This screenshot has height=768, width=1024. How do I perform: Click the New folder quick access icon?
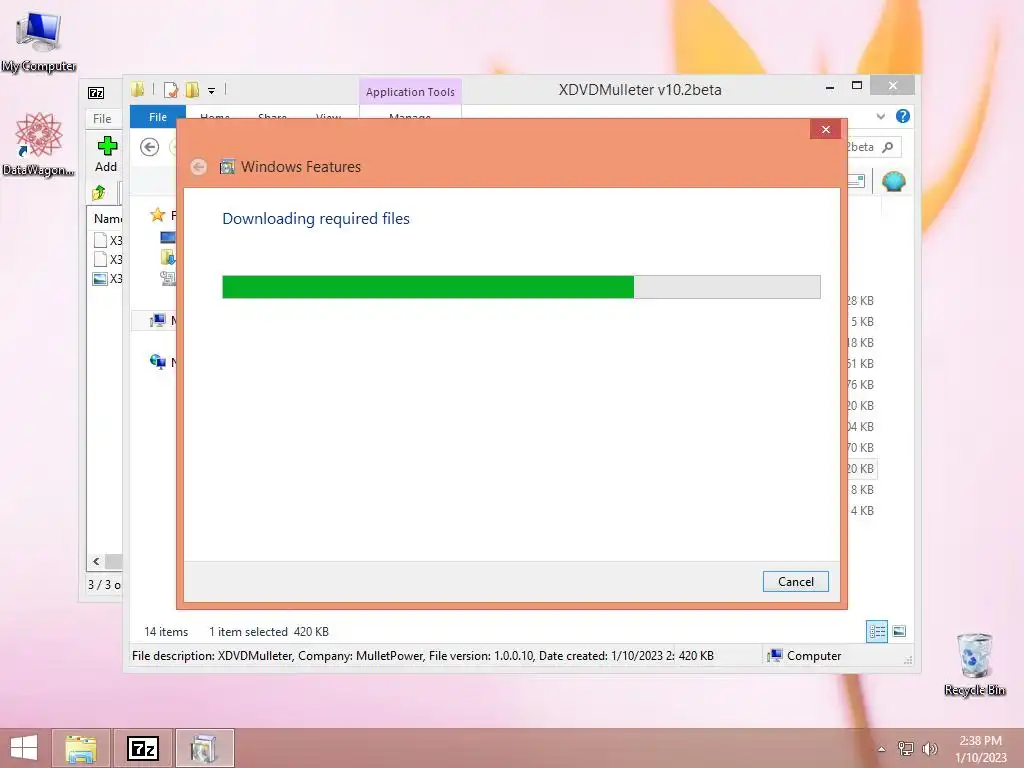point(192,89)
